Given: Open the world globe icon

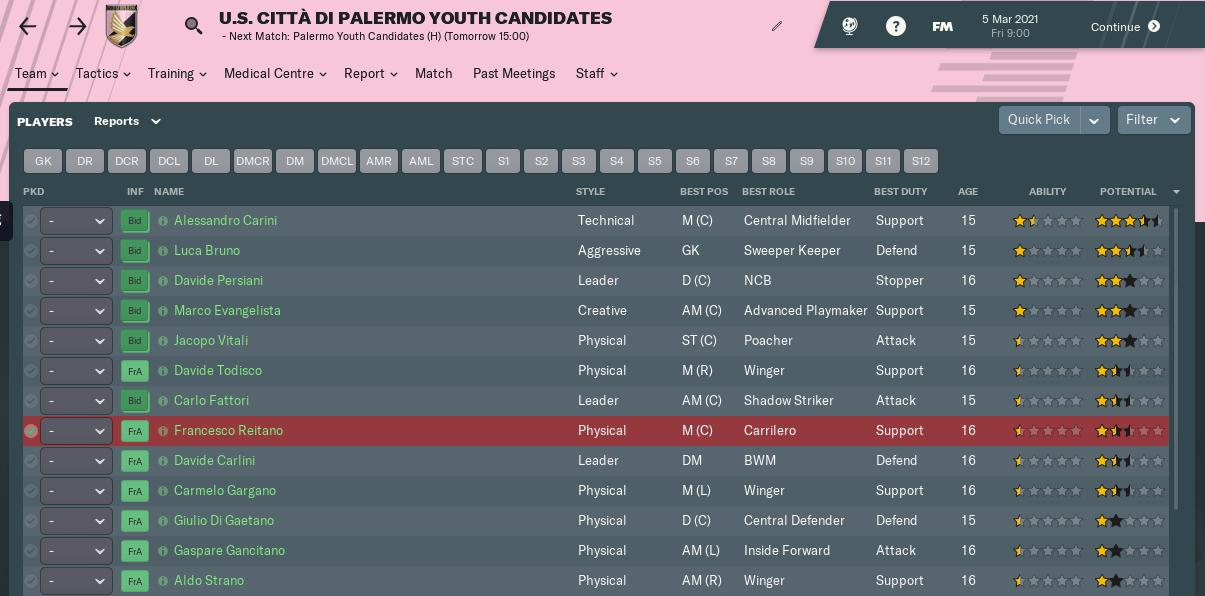Looking at the screenshot, I should pyautogui.click(x=850, y=27).
